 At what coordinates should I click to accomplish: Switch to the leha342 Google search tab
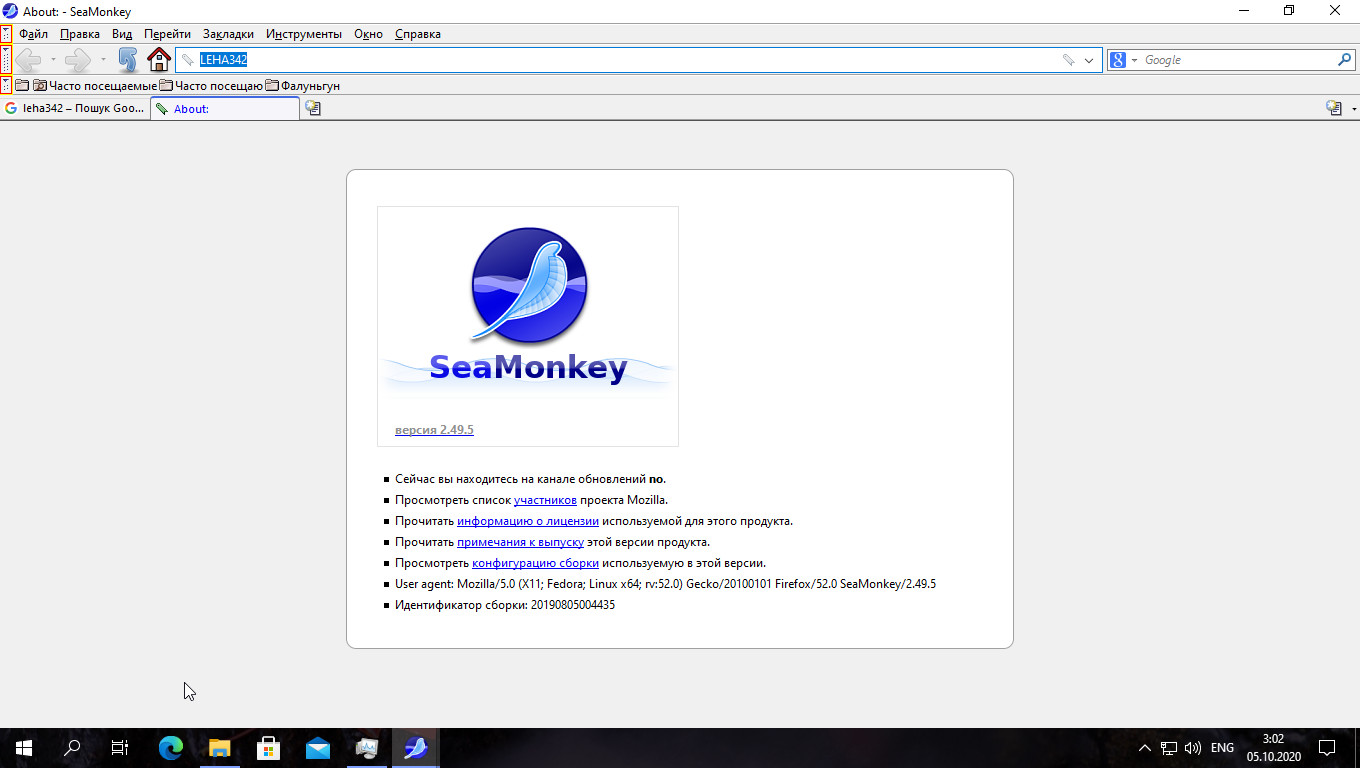[76, 108]
